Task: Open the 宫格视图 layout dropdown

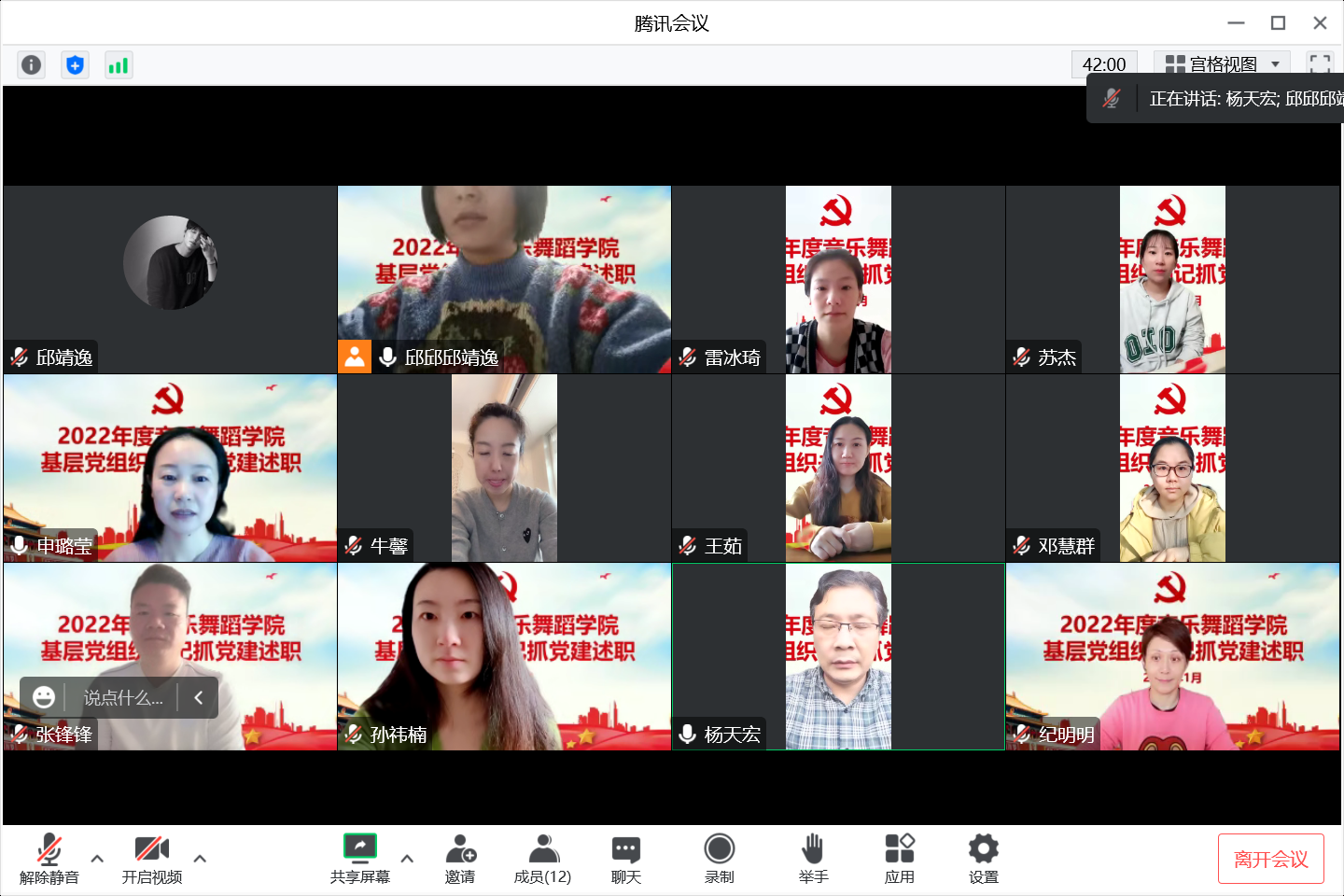Action: tap(1222, 63)
